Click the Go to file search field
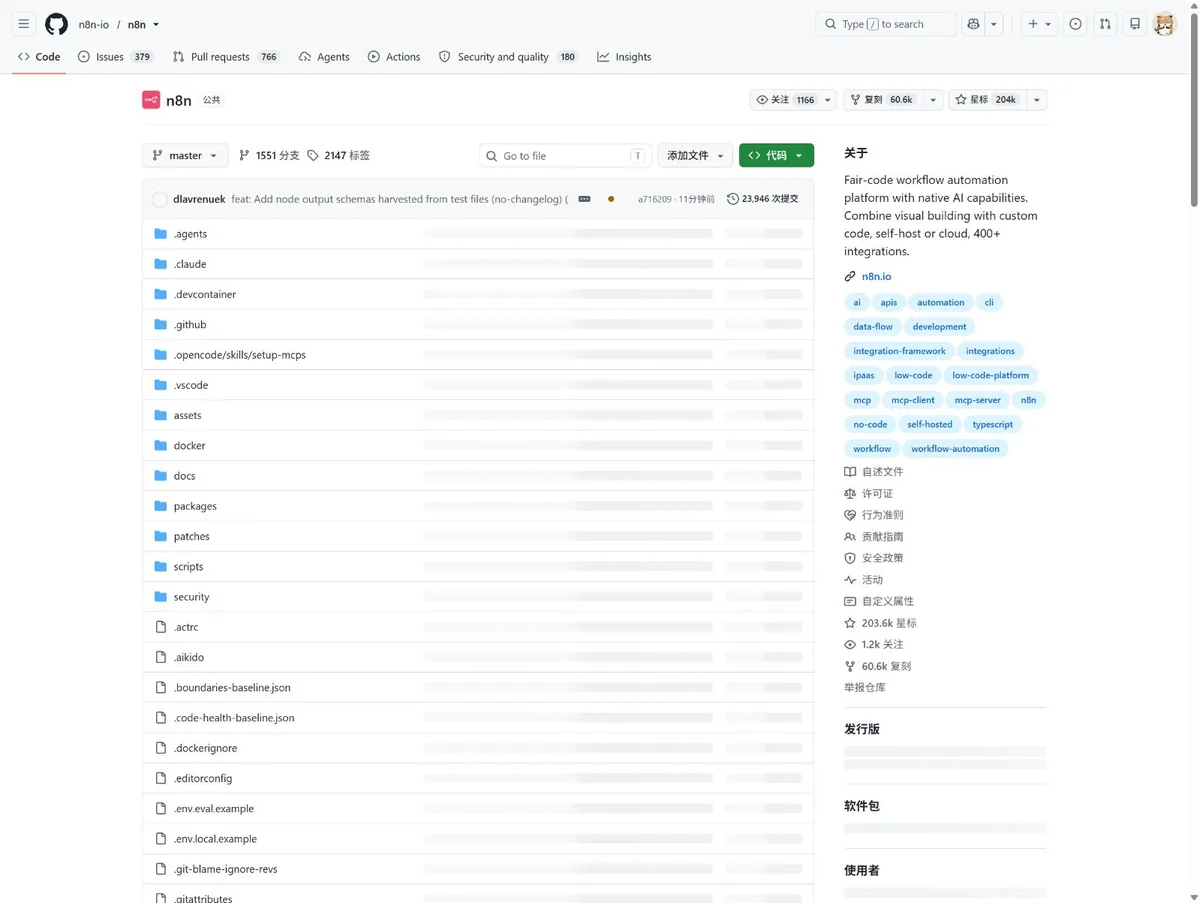This screenshot has height=903, width=1200. point(565,156)
